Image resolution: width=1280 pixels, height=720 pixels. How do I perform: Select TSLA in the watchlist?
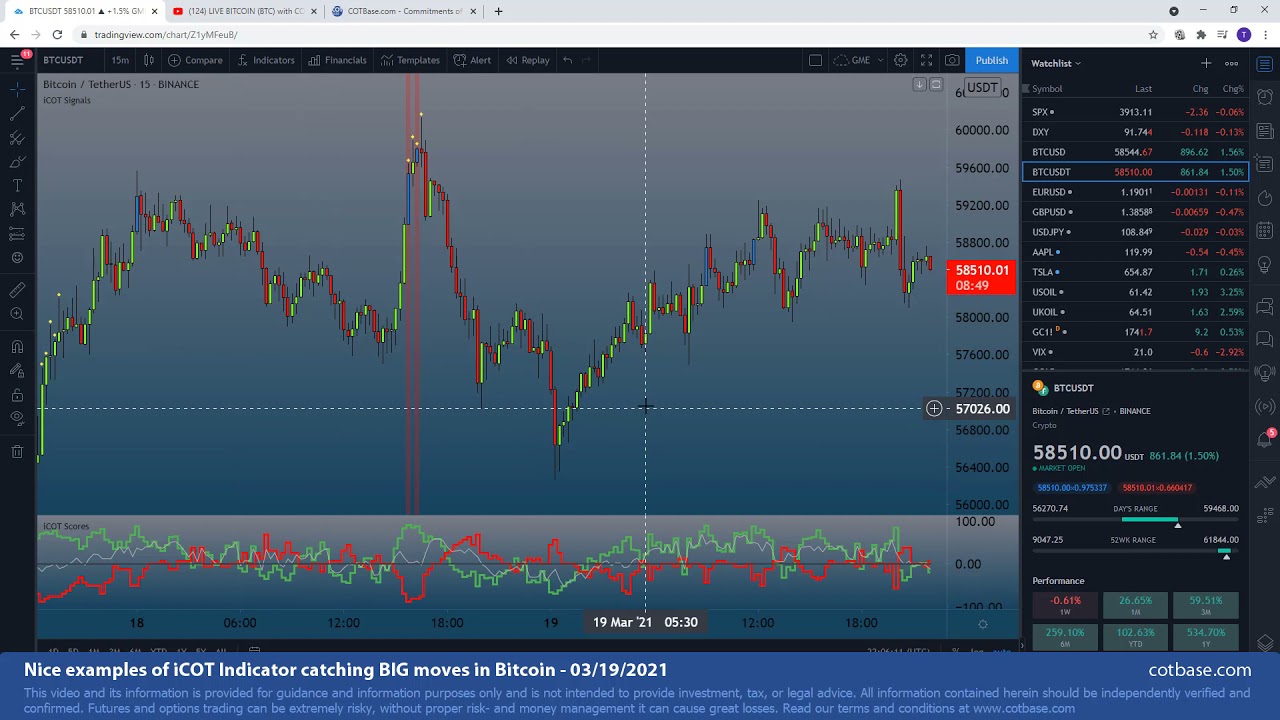(1136, 272)
